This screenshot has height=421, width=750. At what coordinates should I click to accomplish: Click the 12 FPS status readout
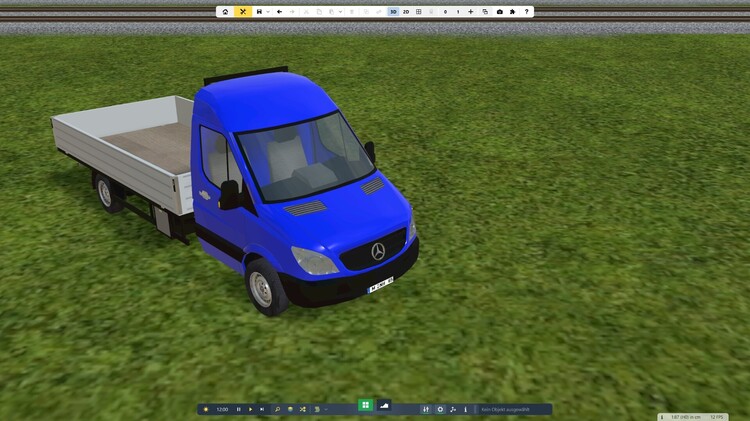point(717,417)
